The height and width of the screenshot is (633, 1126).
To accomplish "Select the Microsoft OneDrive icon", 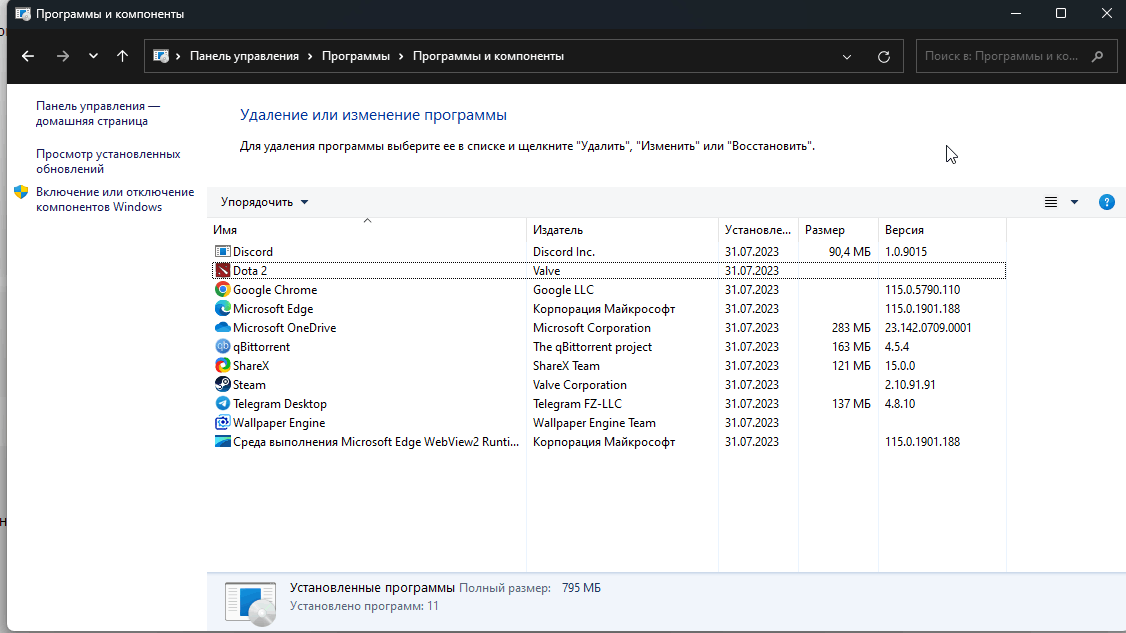I will (223, 328).
